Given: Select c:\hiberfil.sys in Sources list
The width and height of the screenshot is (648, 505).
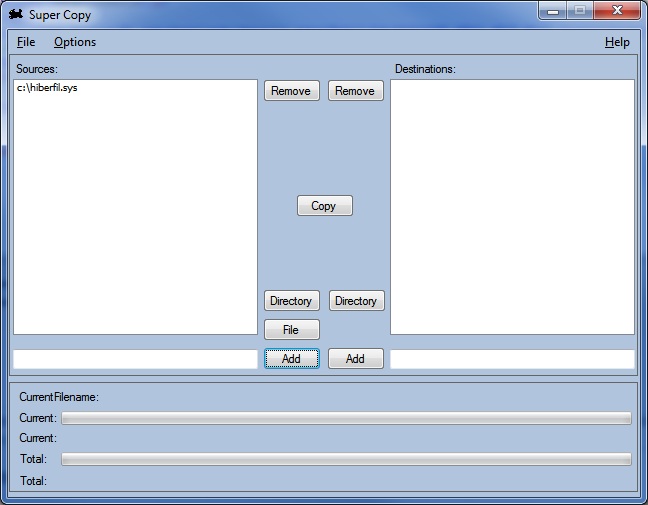Looking at the screenshot, I should click(47, 88).
